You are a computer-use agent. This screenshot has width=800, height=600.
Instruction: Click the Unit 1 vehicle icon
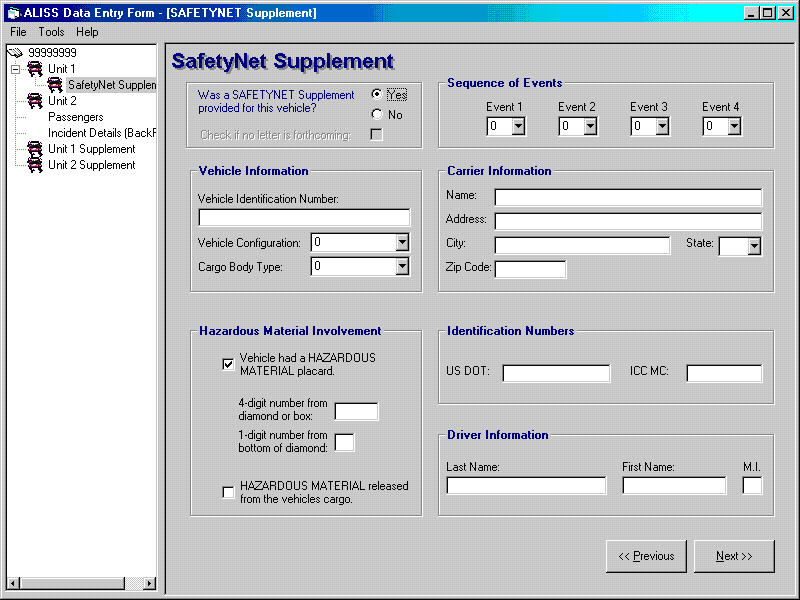[x=35, y=68]
